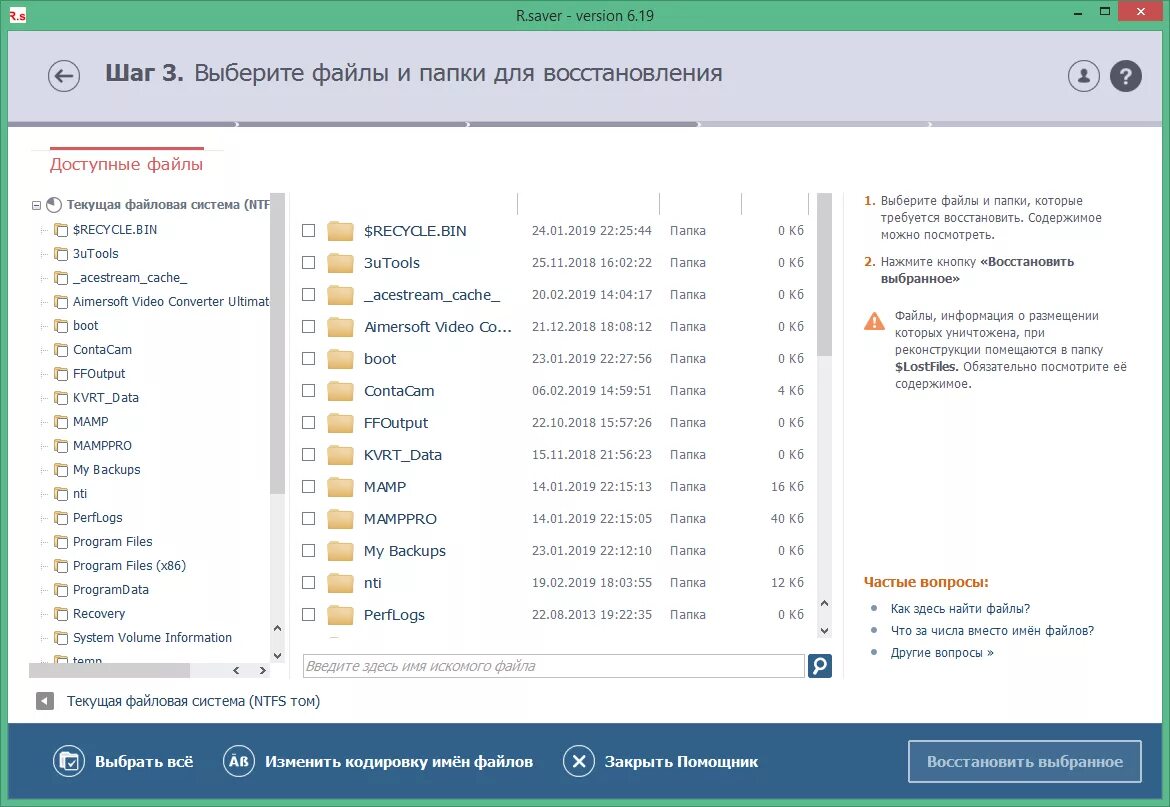
Task: Click the PerfLogs folder icon in list
Action: 340,615
